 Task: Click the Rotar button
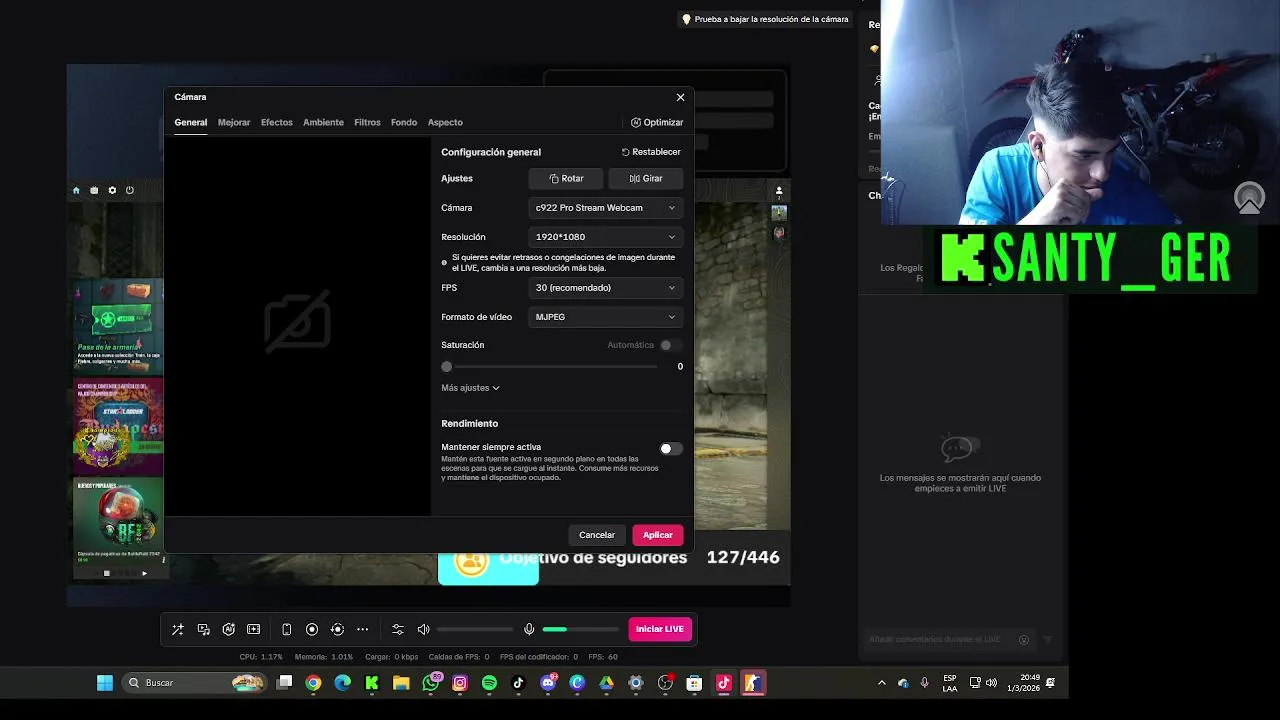(x=566, y=179)
